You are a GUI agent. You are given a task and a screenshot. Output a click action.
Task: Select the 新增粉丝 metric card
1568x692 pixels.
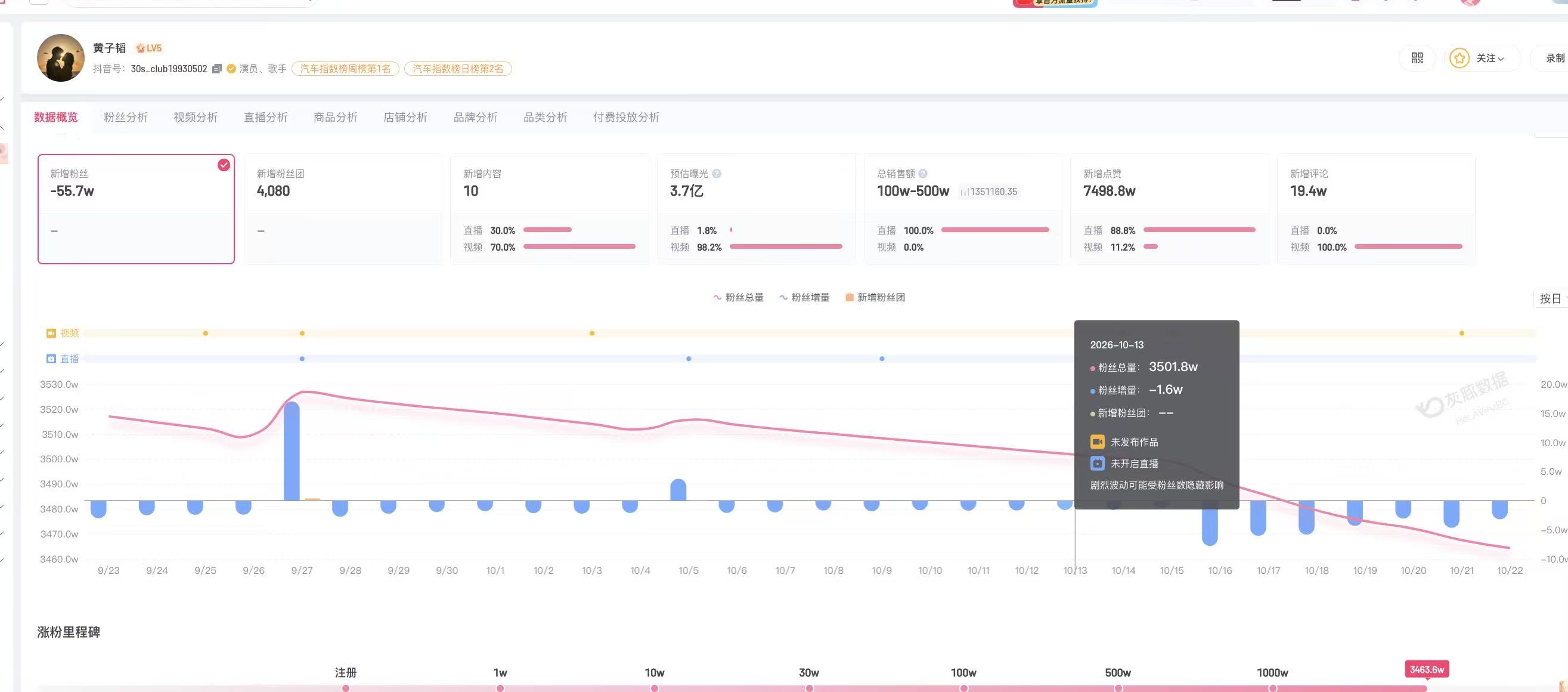(x=137, y=209)
